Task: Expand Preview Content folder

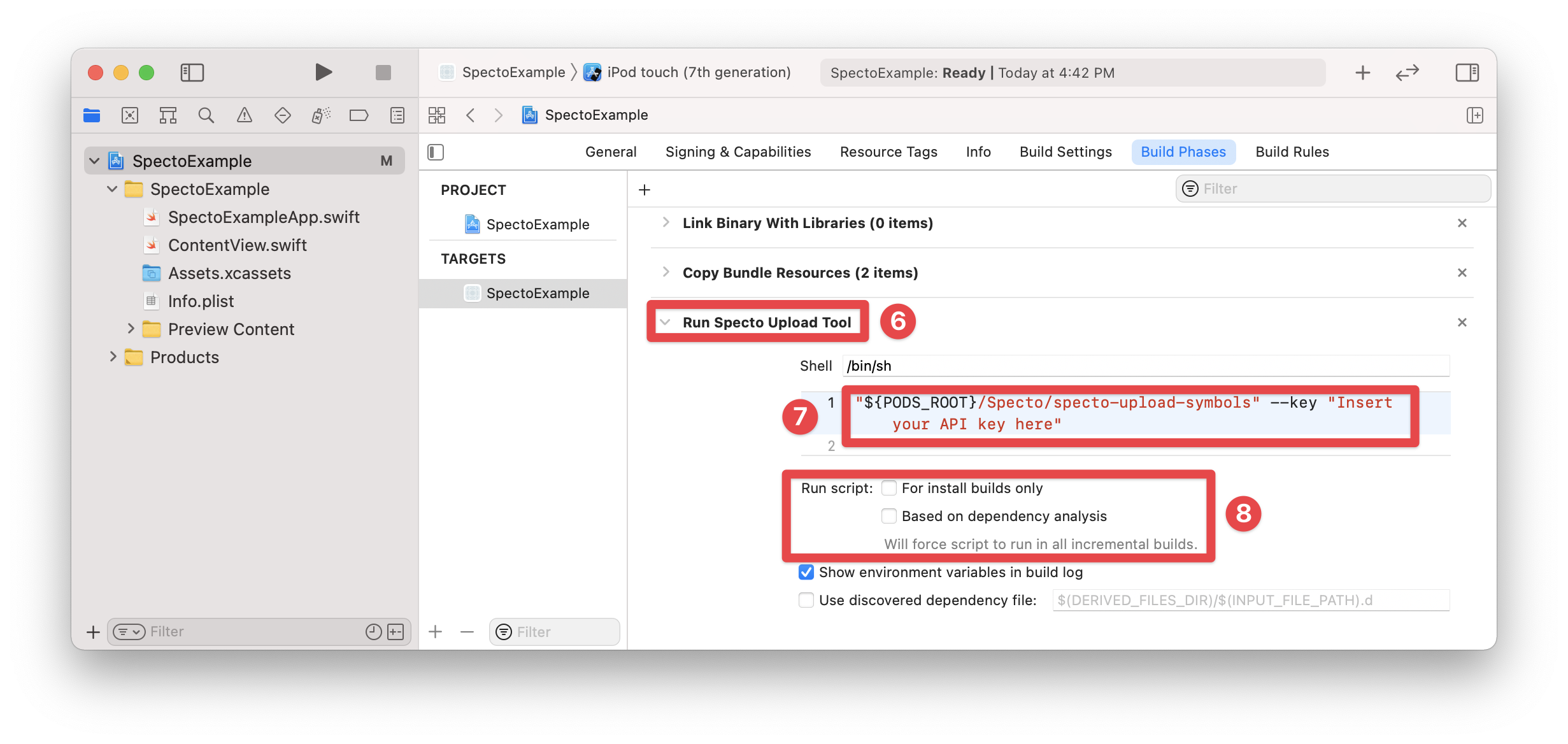Action: (x=131, y=329)
